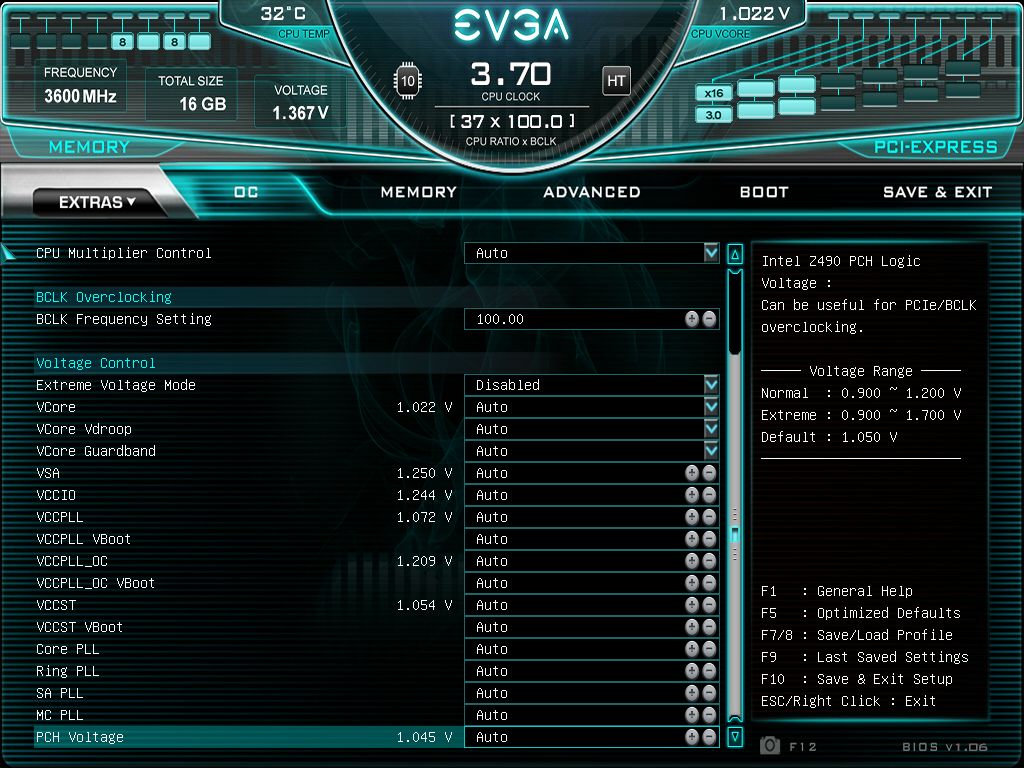This screenshot has width=1024, height=768.
Task: Expand Extreme Voltage Mode dropdown arrow
Action: click(x=711, y=385)
